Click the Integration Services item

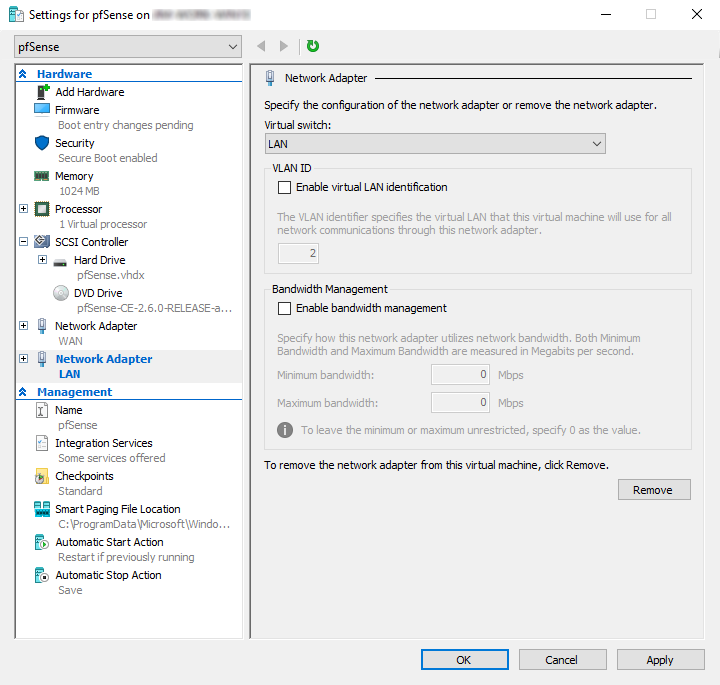(103, 443)
